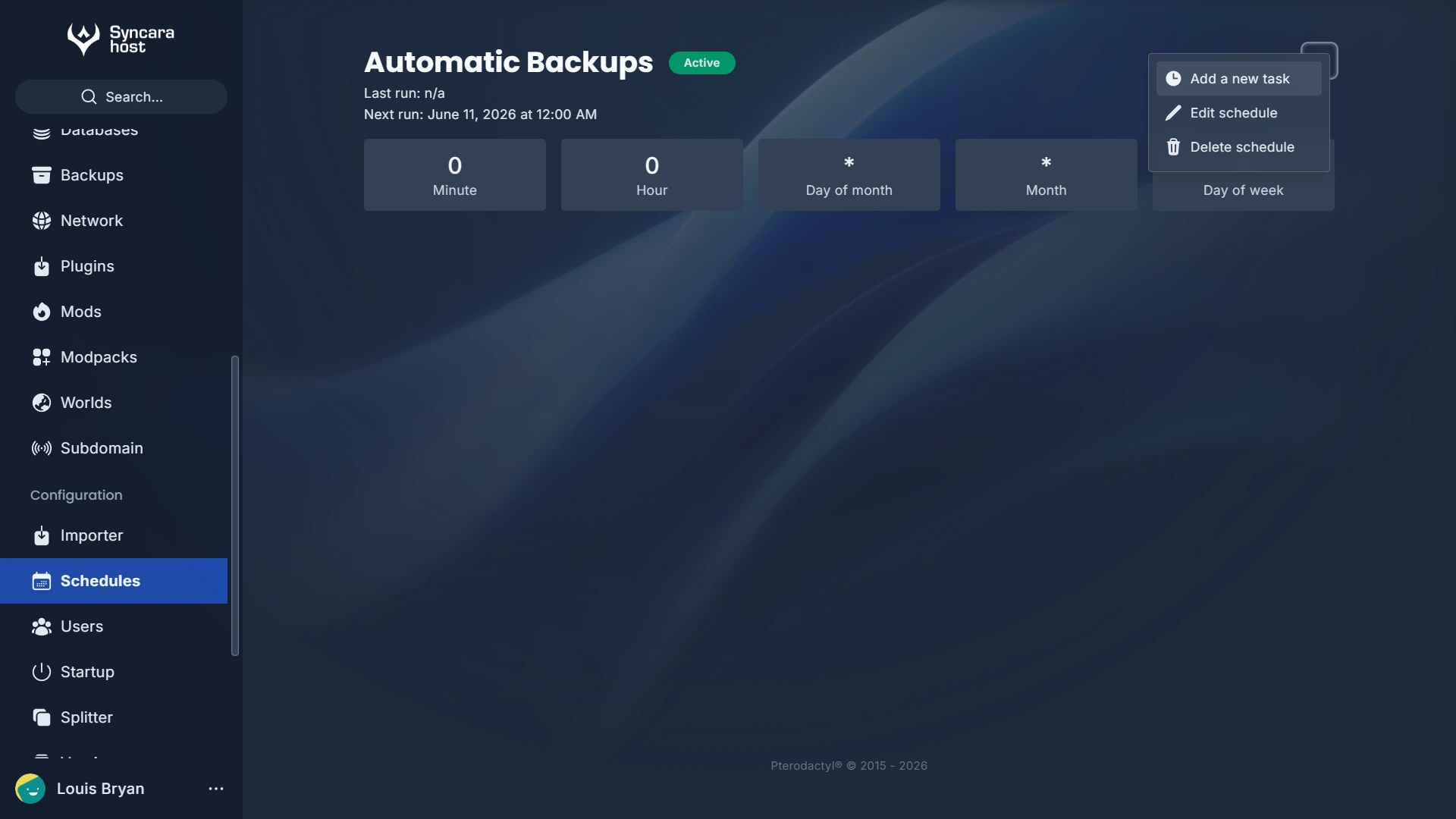This screenshot has height=819, width=1456.
Task: Click the search magnifier icon
Action: coord(89,97)
